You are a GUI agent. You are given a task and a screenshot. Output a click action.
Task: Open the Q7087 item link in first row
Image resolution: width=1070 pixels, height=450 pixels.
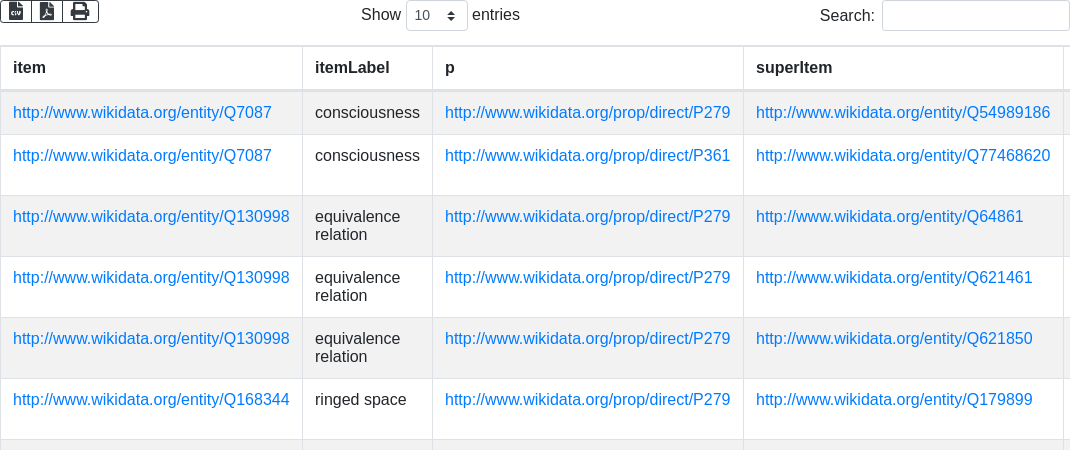[142, 113]
